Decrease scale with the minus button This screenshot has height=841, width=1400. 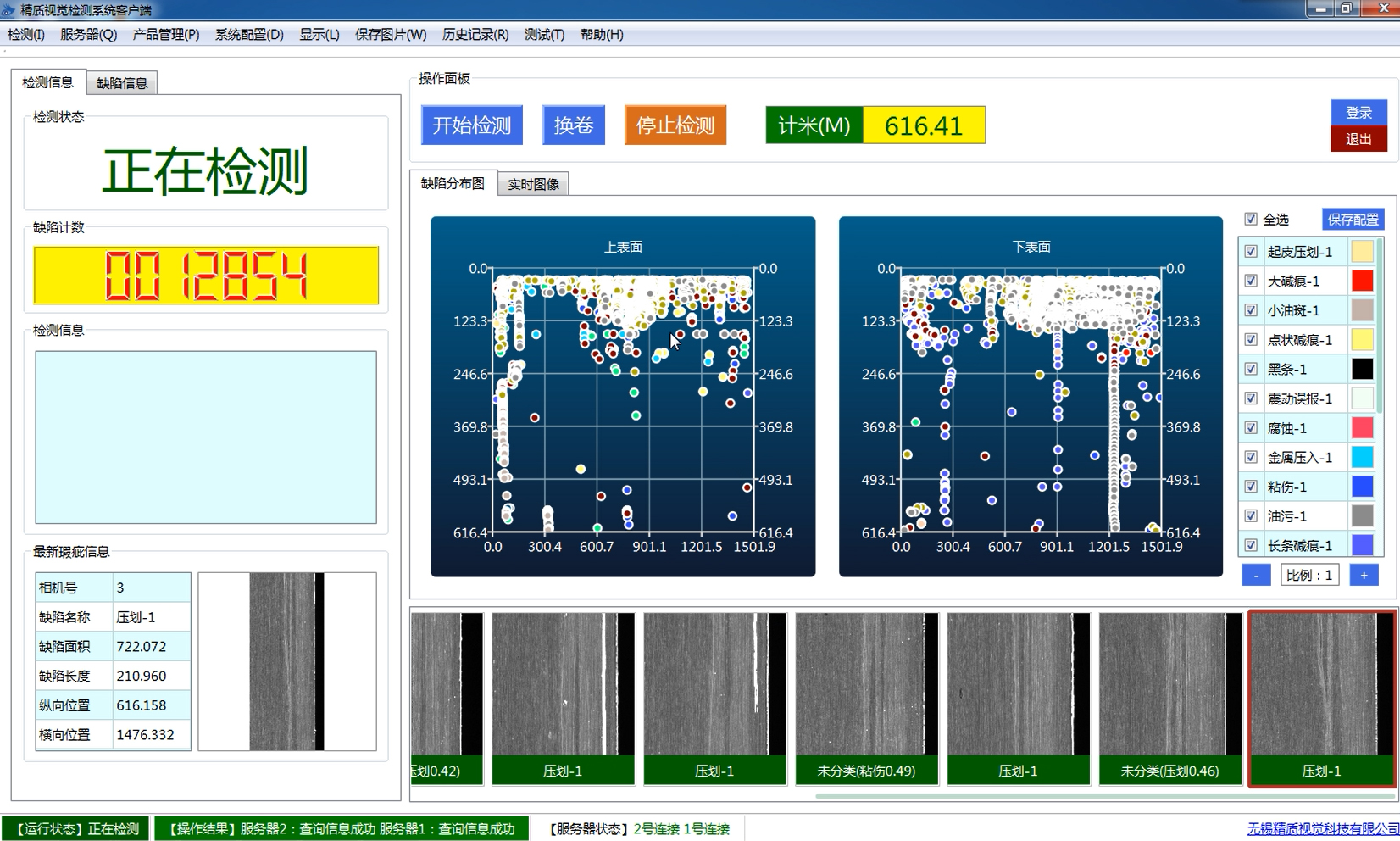(x=1255, y=575)
